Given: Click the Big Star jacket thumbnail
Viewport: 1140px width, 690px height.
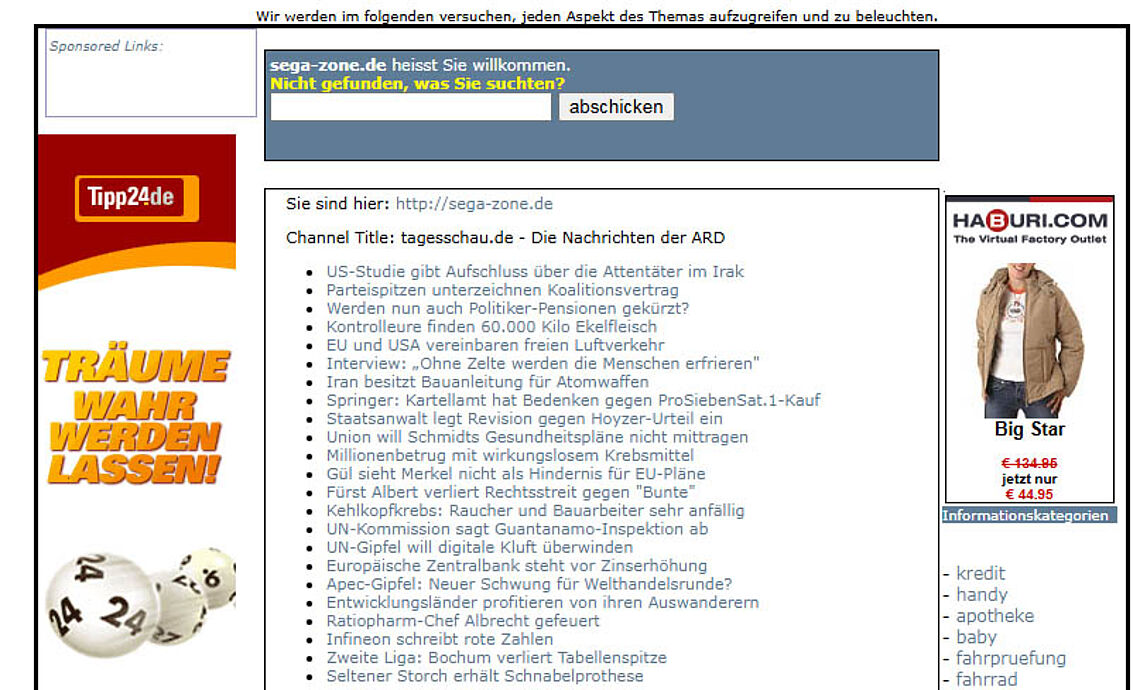Looking at the screenshot, I should [1029, 340].
